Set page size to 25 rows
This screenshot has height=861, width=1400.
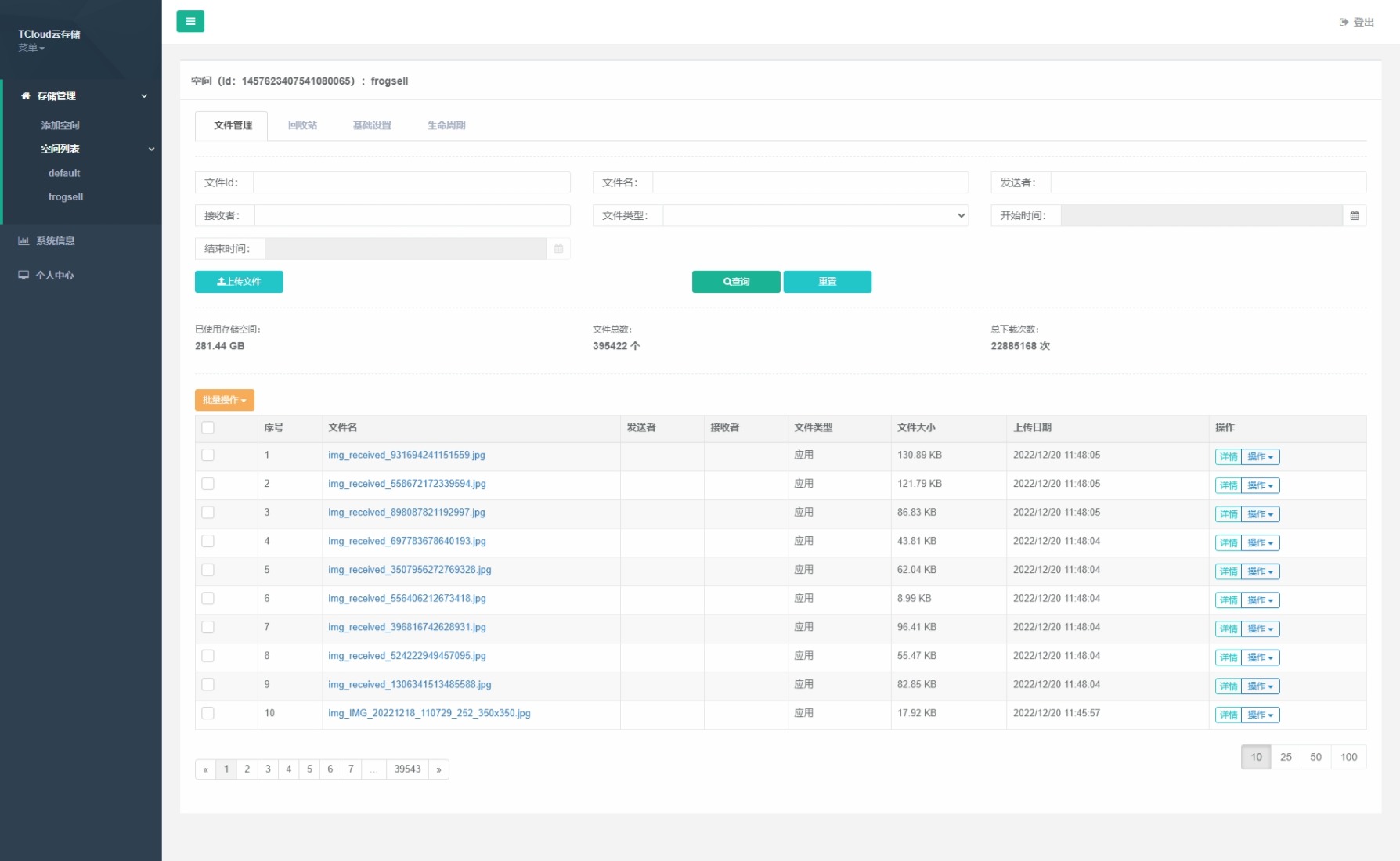tap(1286, 757)
